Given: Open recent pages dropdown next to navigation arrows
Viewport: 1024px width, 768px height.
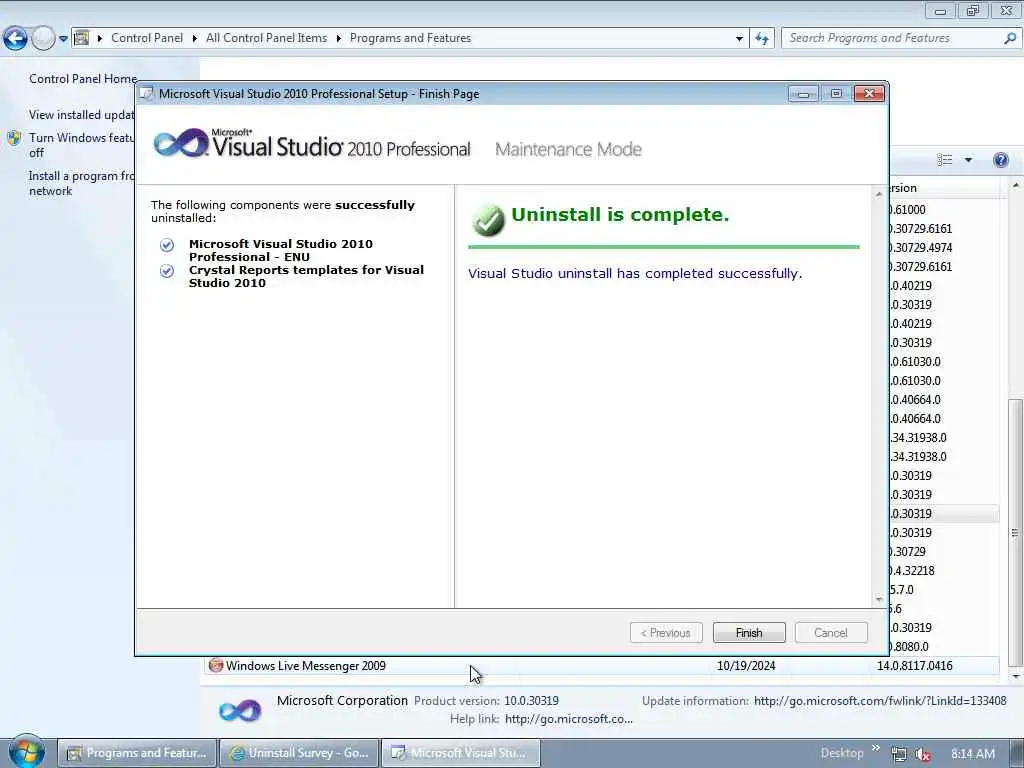Looking at the screenshot, I should (63, 39).
